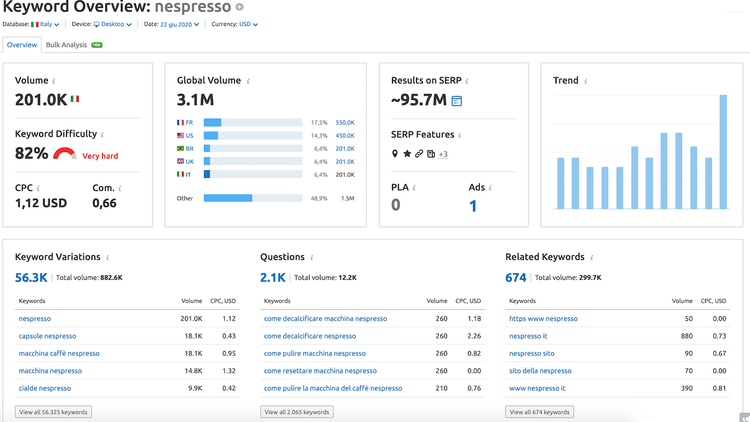Screen dimensions: 750x422
Task: Open the sito della nespresso keyword
Action: click(540, 371)
